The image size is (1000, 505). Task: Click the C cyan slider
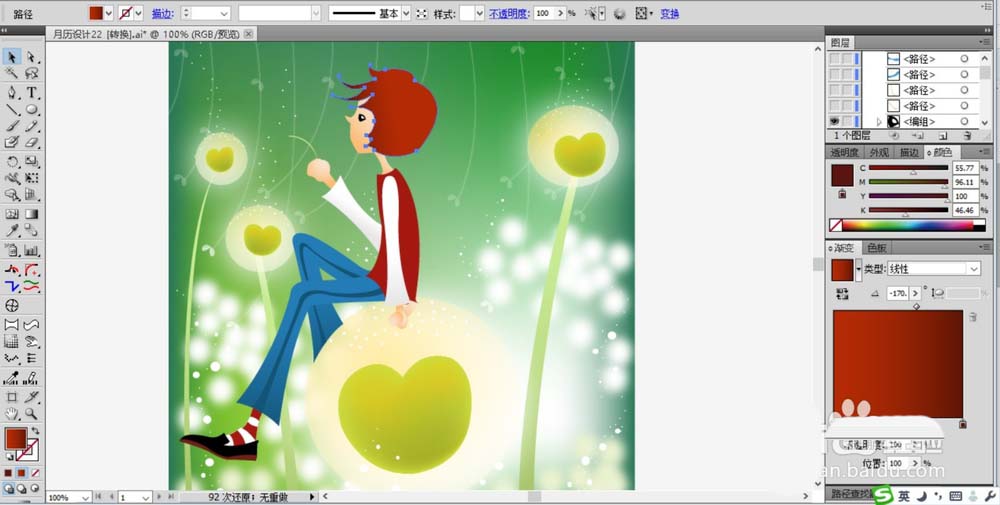(x=909, y=168)
